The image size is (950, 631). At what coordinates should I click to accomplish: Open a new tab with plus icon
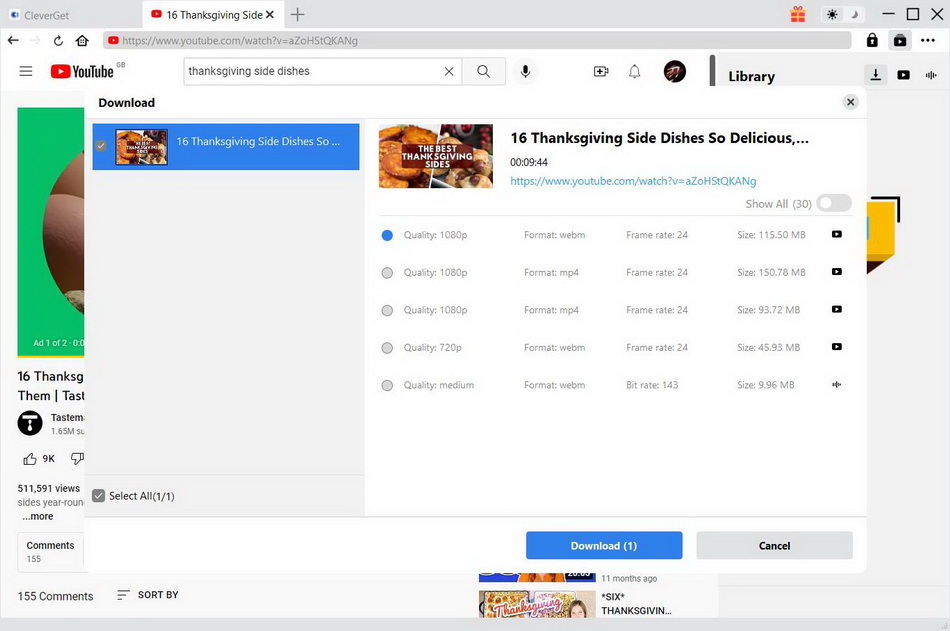pos(297,15)
